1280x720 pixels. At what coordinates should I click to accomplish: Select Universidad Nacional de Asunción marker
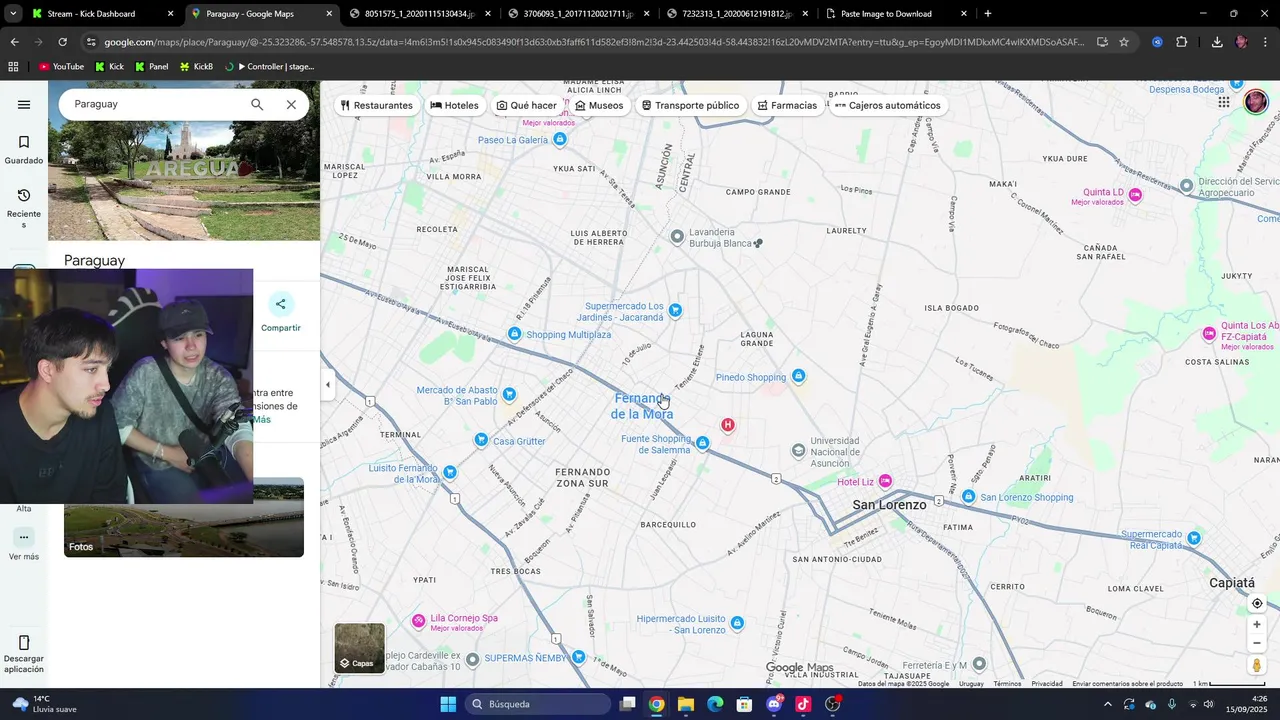pyautogui.click(x=798, y=451)
